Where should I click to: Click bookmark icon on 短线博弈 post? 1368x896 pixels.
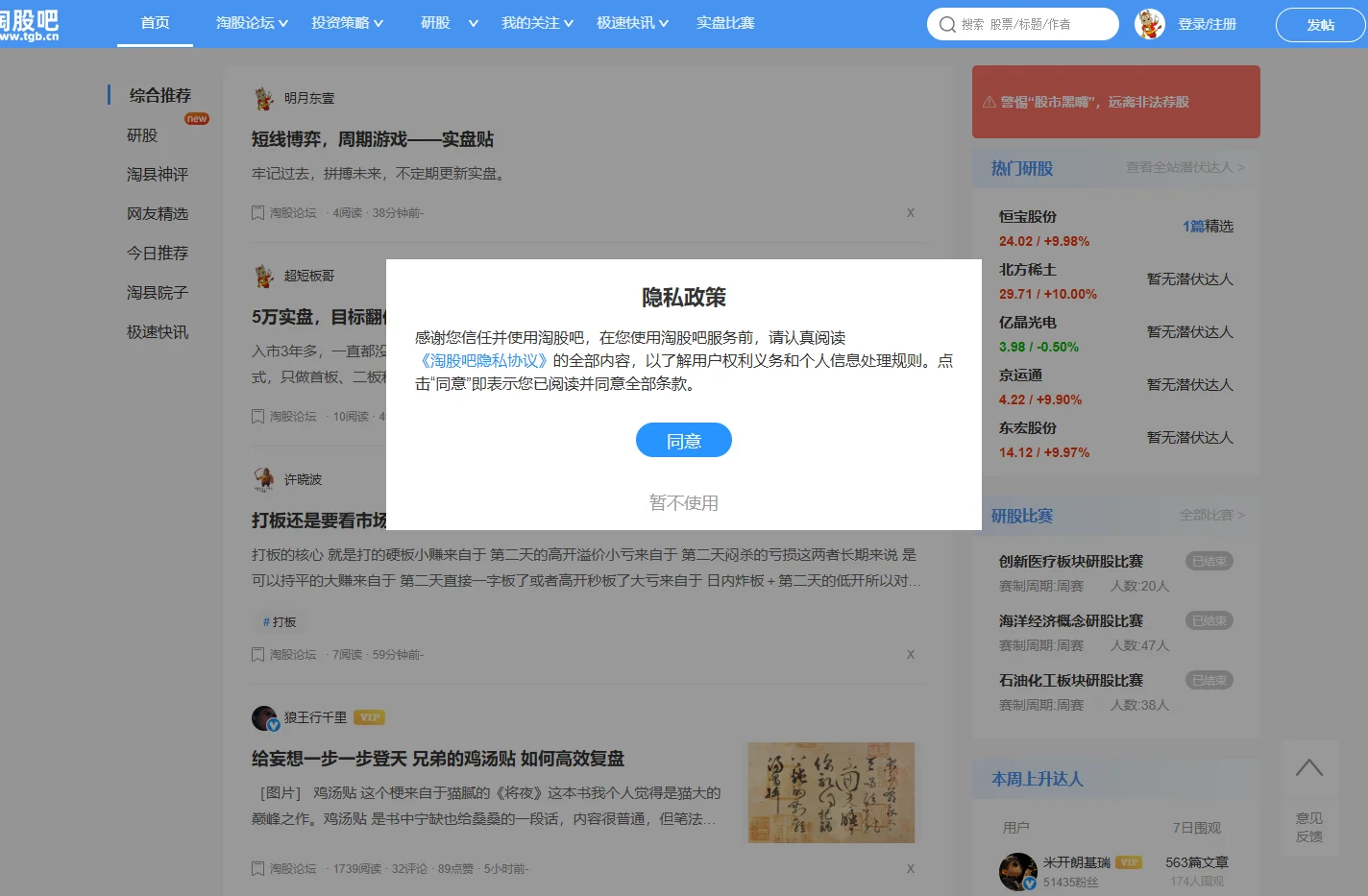(257, 212)
